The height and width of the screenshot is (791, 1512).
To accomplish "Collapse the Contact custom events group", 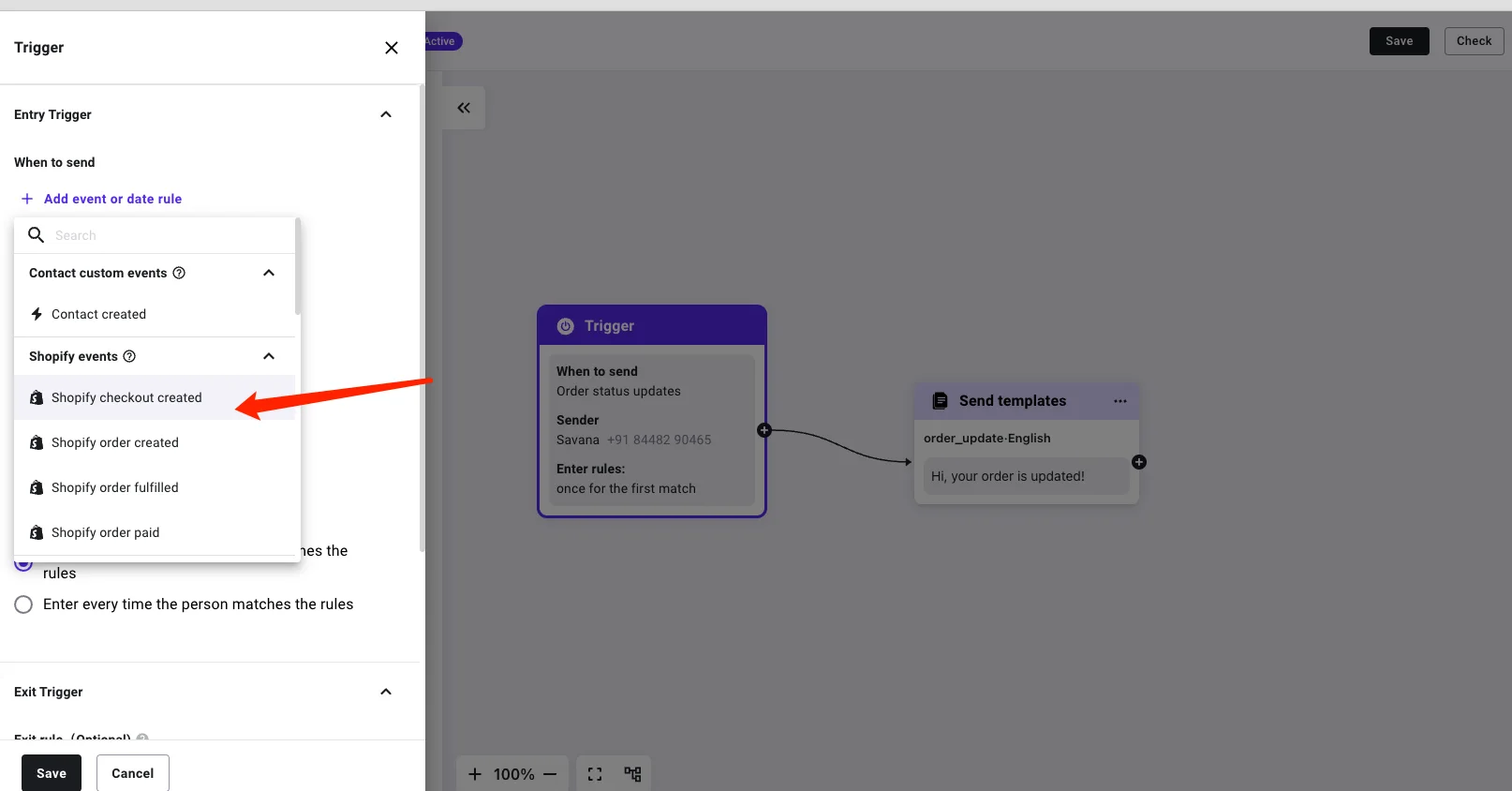I will (x=269, y=273).
